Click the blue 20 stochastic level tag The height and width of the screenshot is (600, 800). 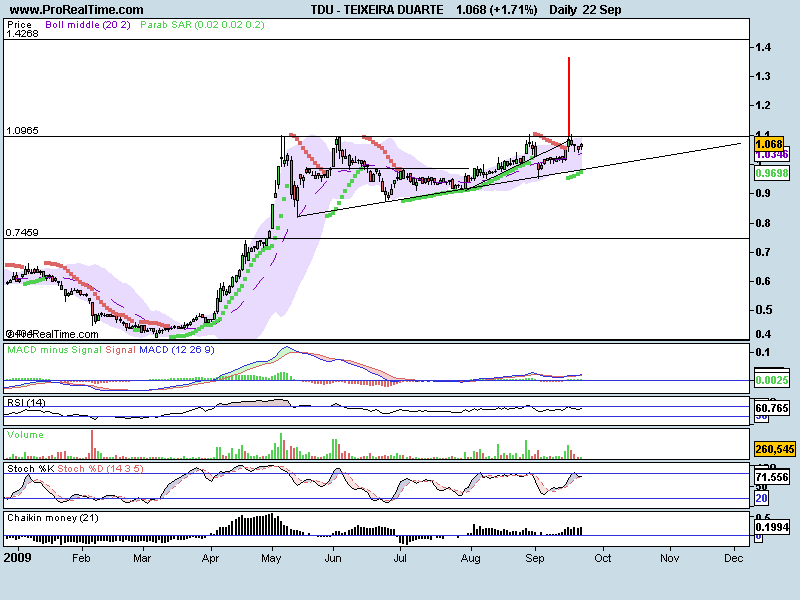coord(761,498)
